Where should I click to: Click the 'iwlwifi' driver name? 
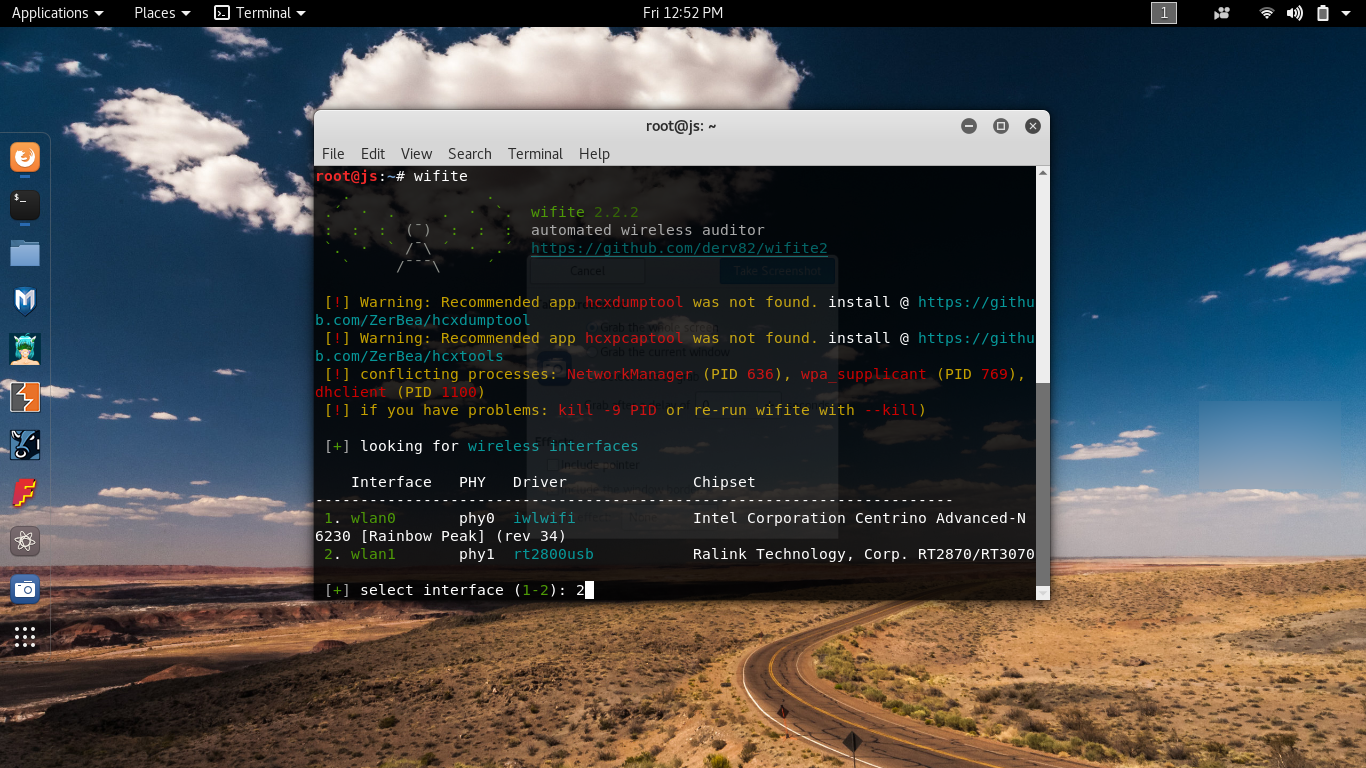pyautogui.click(x=544, y=518)
